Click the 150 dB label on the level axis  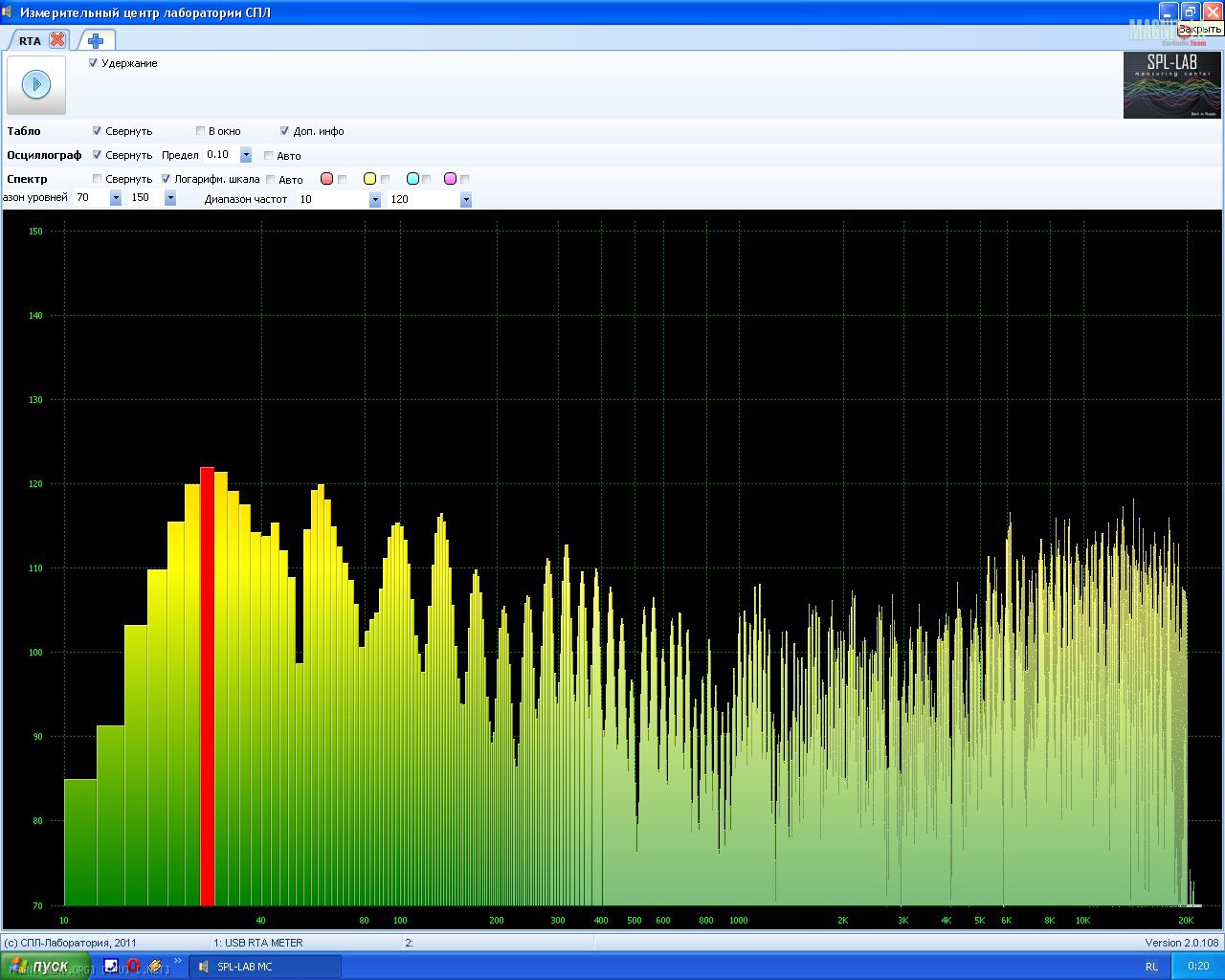point(36,232)
